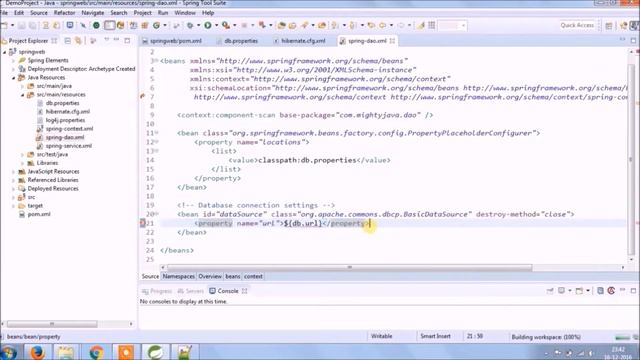
Task: Click Open Console icon in Console view
Action: pyautogui.click(x=579, y=291)
